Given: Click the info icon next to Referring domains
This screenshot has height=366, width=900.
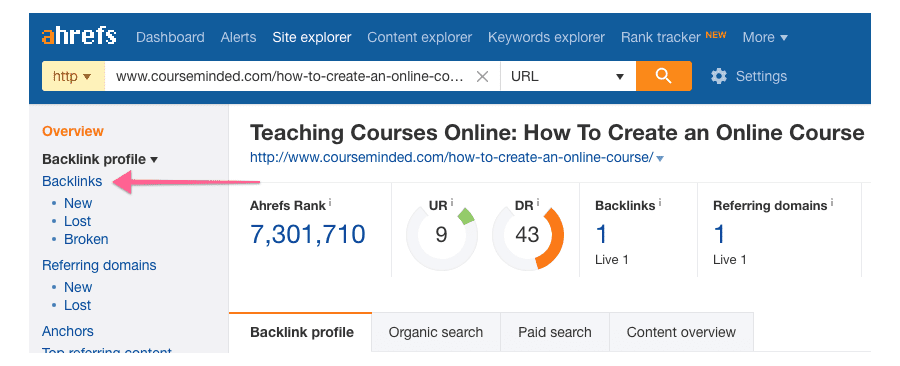Looking at the screenshot, I should tap(832, 203).
